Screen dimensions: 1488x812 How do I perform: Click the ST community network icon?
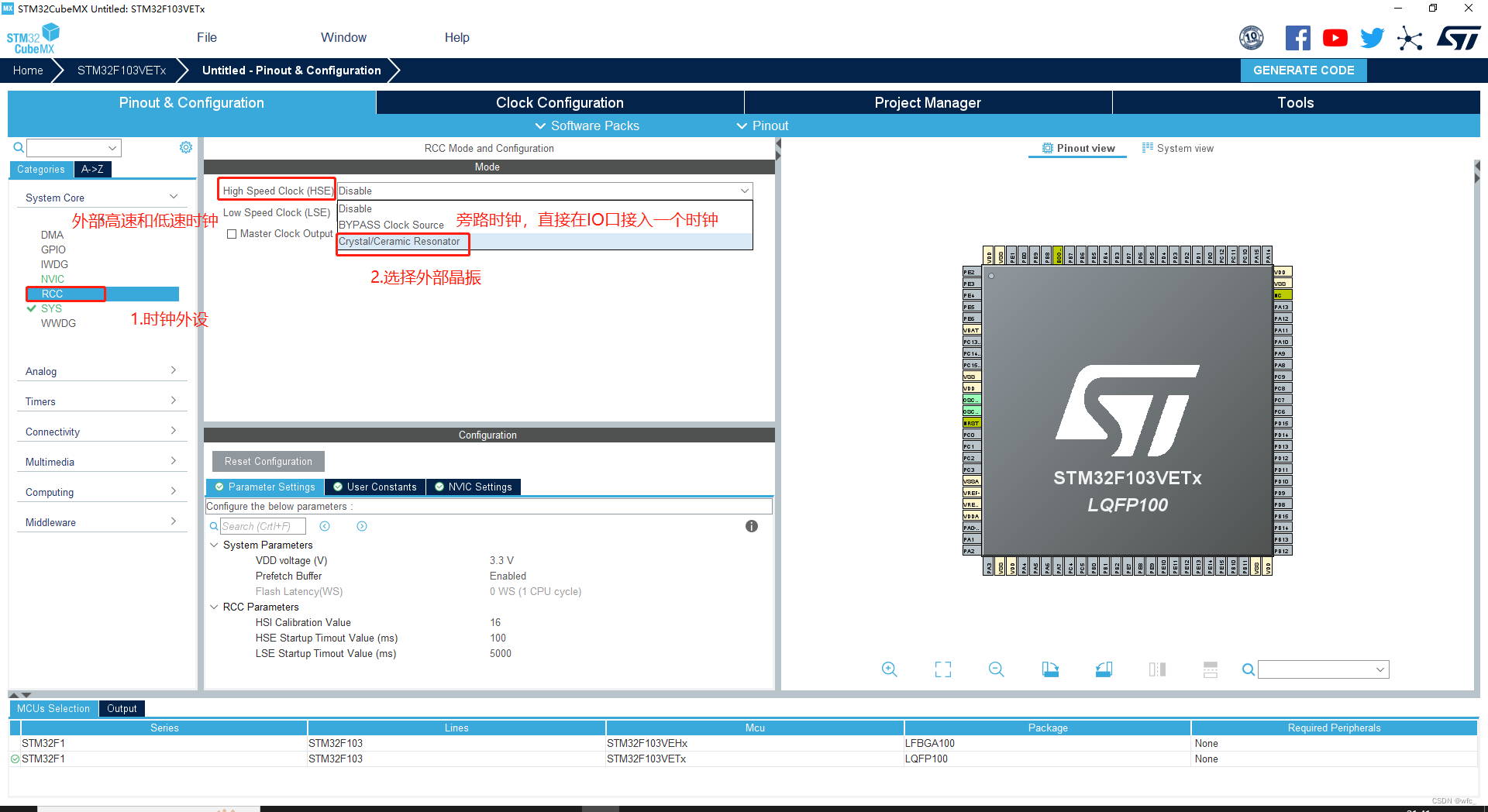point(1410,38)
